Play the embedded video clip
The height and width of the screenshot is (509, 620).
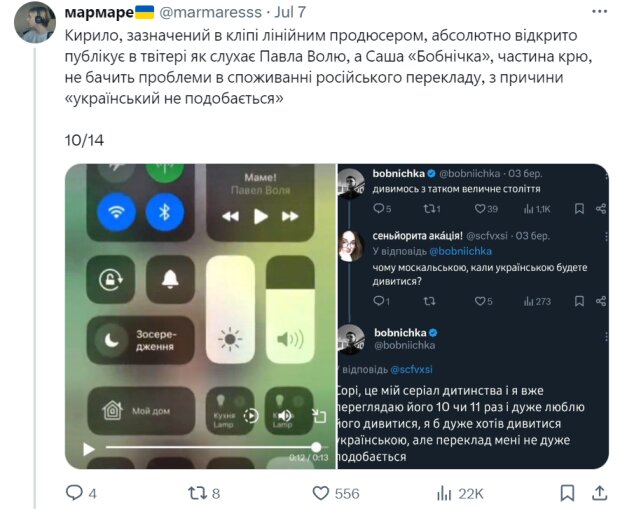click(89, 449)
